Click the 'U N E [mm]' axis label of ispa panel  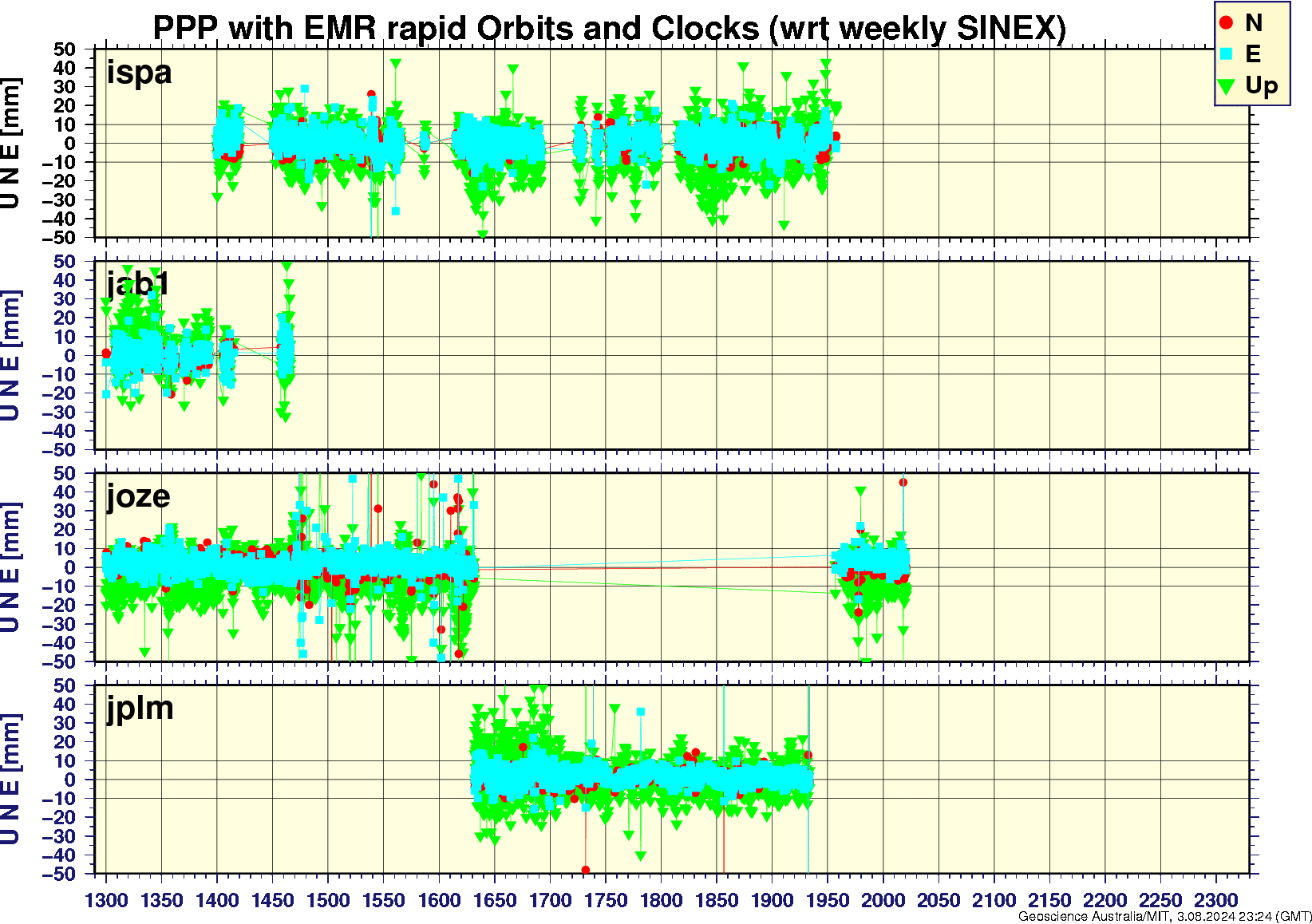tap(10, 144)
